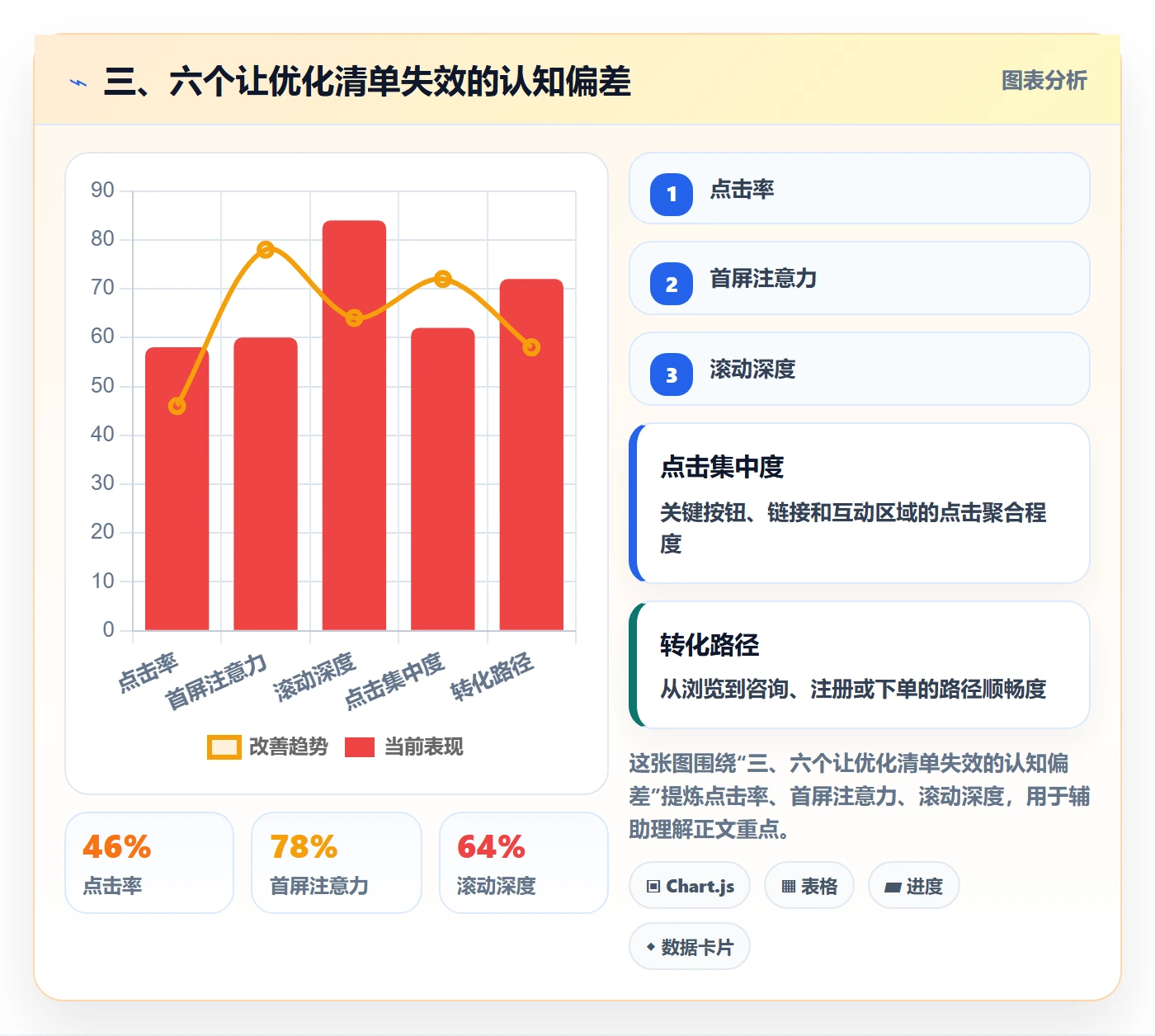Viewport: 1155px width, 1036px height.
Task: Click the trend line point on 点击率 bar
Action: tap(177, 406)
